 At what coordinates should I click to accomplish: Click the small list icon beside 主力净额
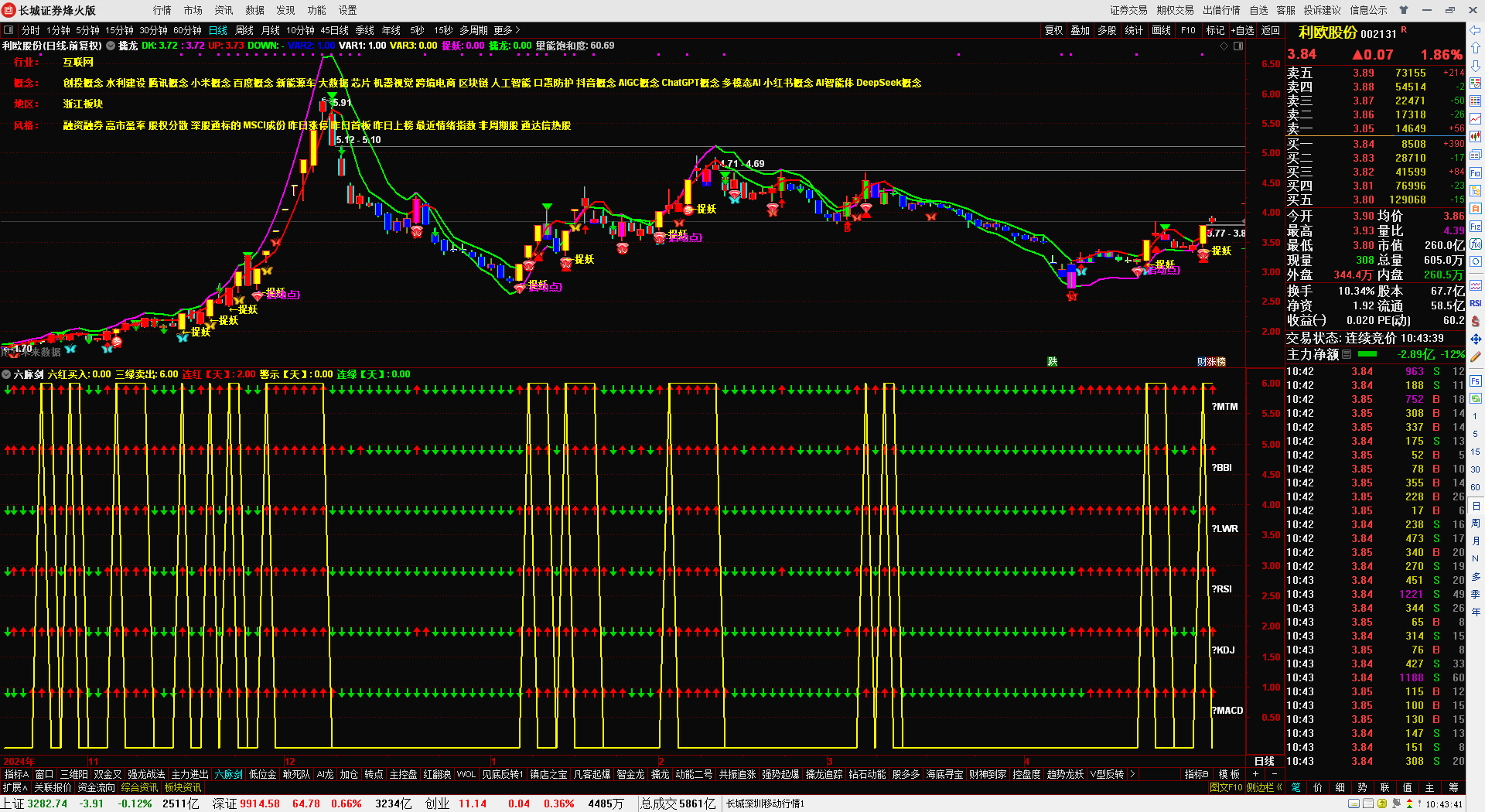(x=1347, y=354)
